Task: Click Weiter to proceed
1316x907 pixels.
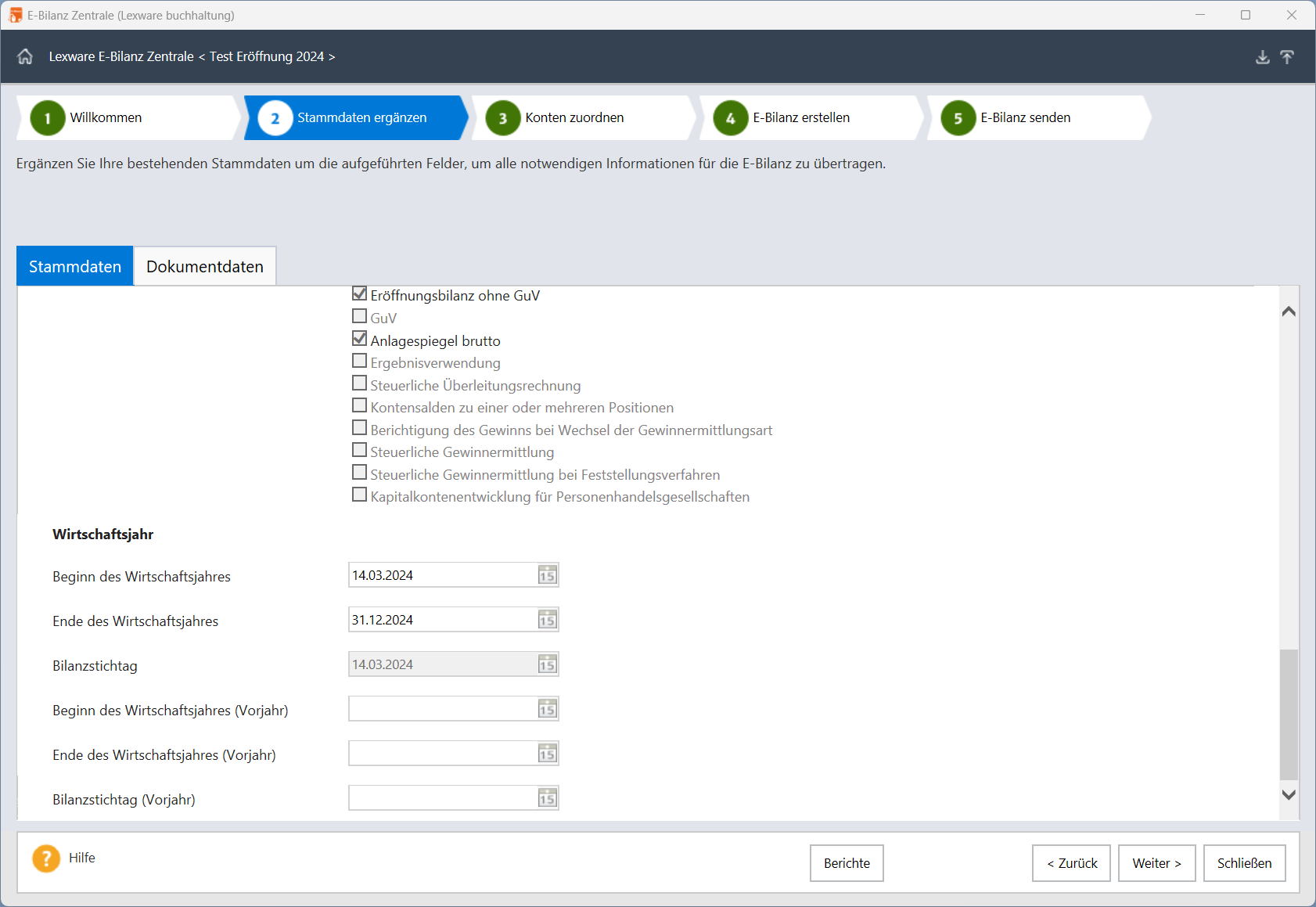Action: (1157, 863)
